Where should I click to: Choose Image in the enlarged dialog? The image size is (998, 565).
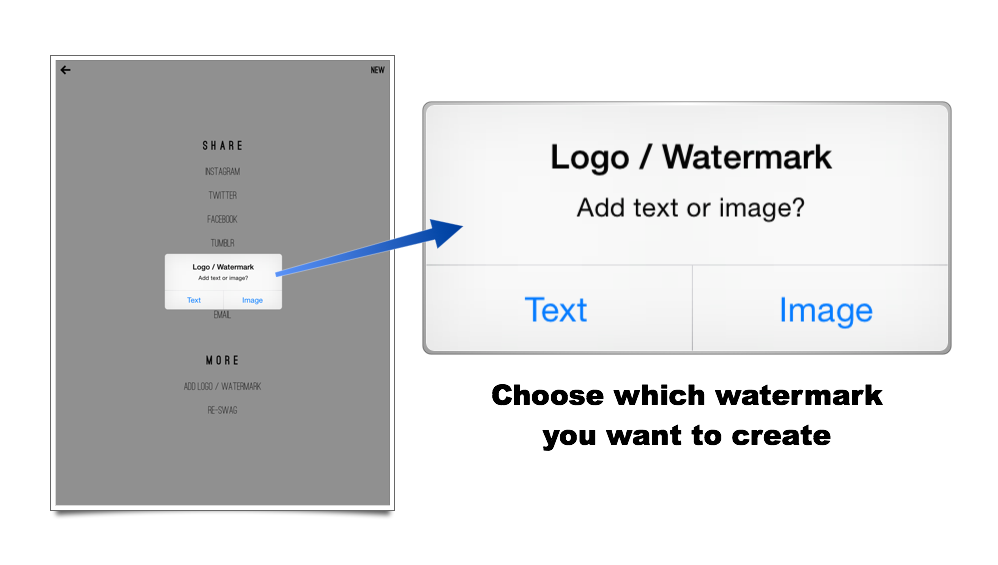pos(825,310)
